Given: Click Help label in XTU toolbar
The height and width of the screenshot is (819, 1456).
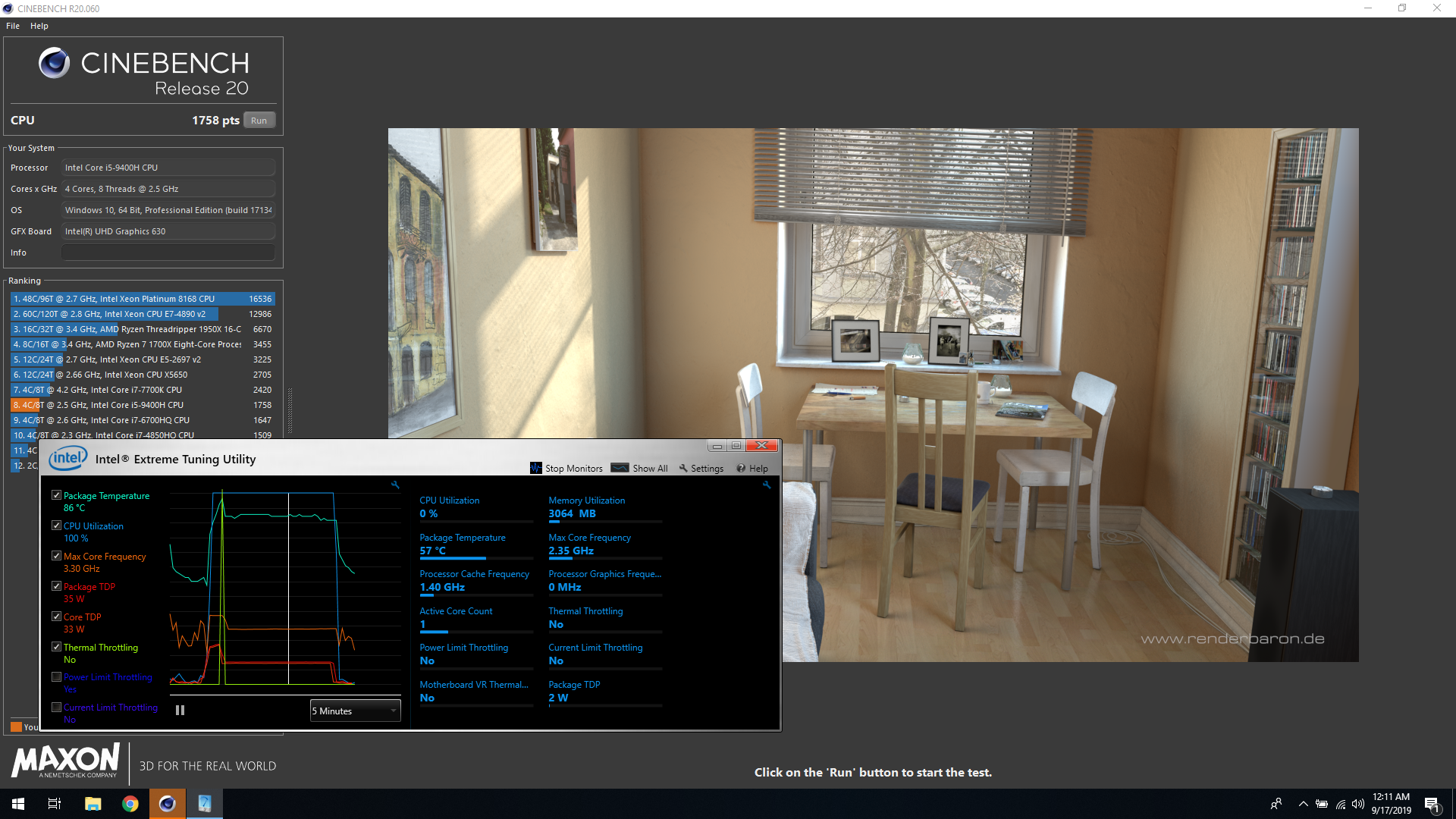Looking at the screenshot, I should (758, 469).
